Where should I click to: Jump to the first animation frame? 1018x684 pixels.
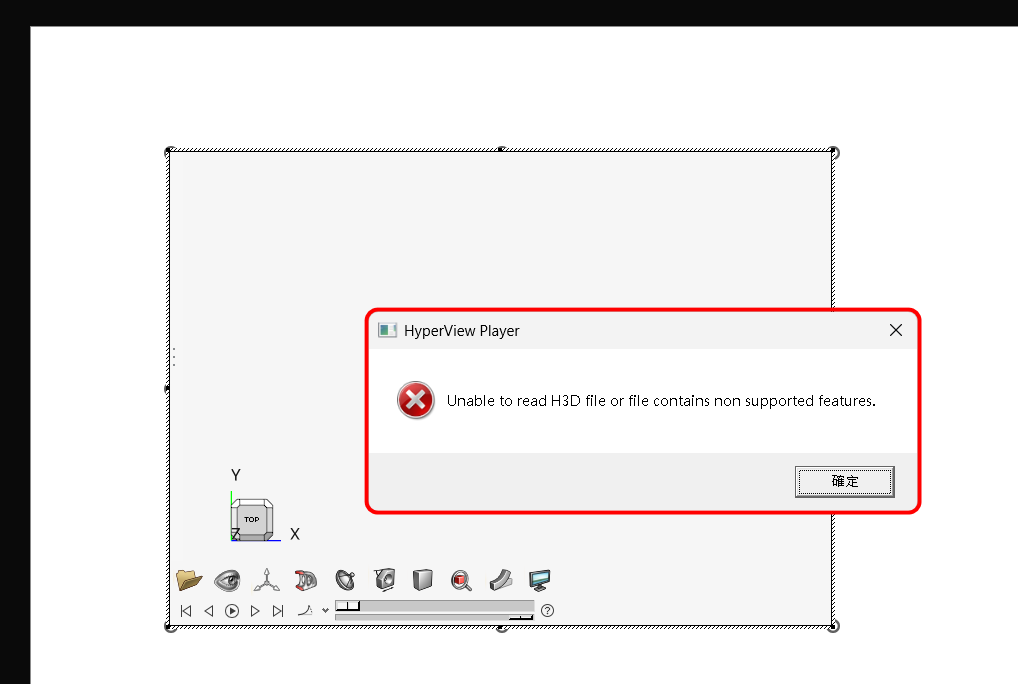[186, 611]
